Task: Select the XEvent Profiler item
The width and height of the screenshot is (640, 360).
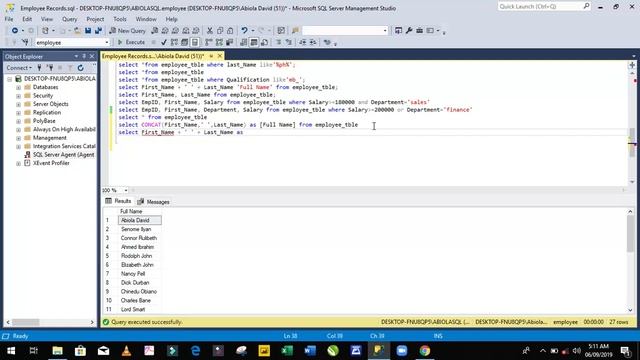Action: [x=51, y=163]
